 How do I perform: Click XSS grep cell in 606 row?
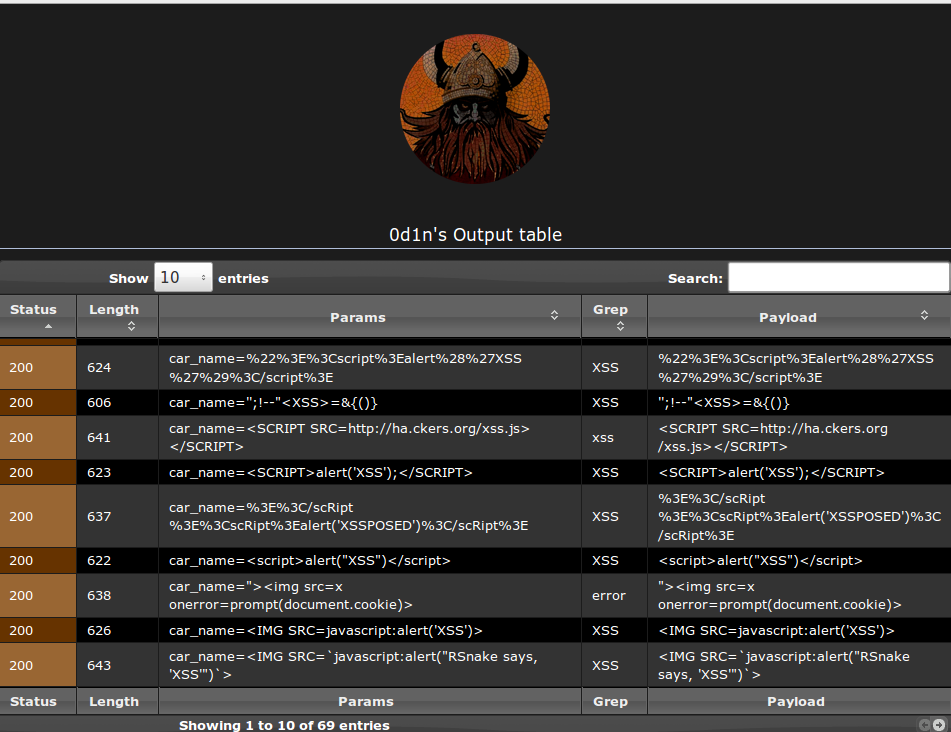click(x=614, y=403)
